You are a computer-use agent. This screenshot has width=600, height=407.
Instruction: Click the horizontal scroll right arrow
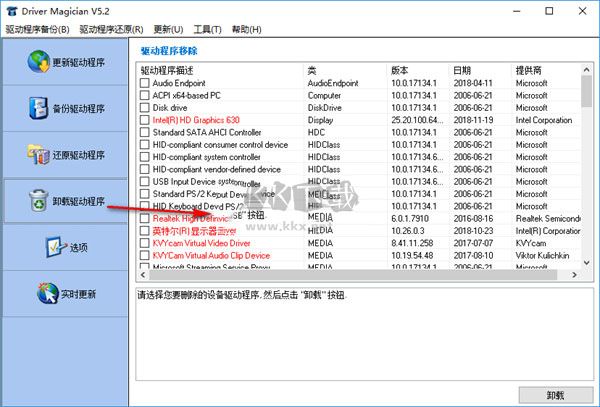574,275
